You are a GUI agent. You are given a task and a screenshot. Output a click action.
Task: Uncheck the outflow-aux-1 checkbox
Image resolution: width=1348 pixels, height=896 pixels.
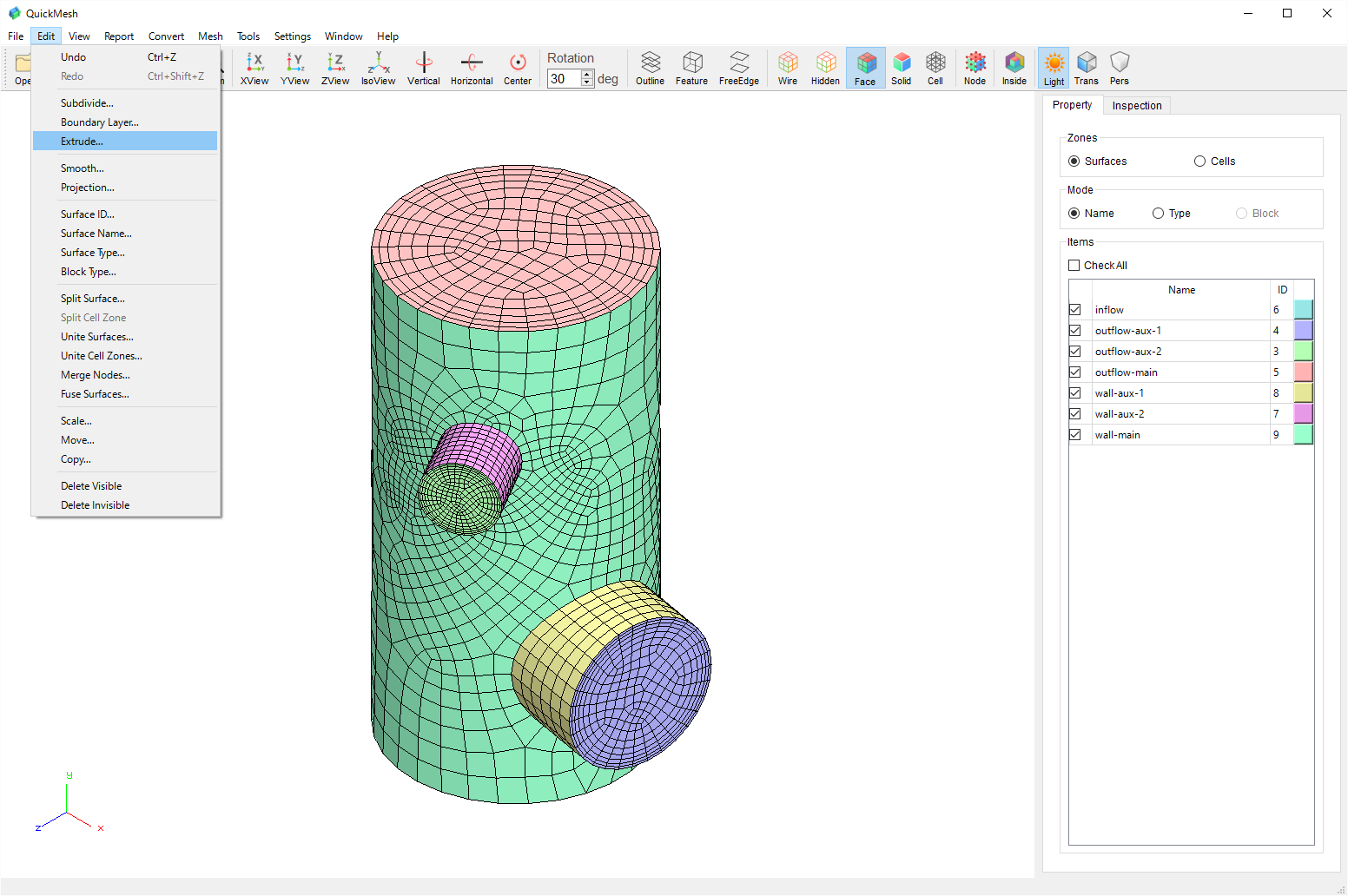(x=1075, y=331)
